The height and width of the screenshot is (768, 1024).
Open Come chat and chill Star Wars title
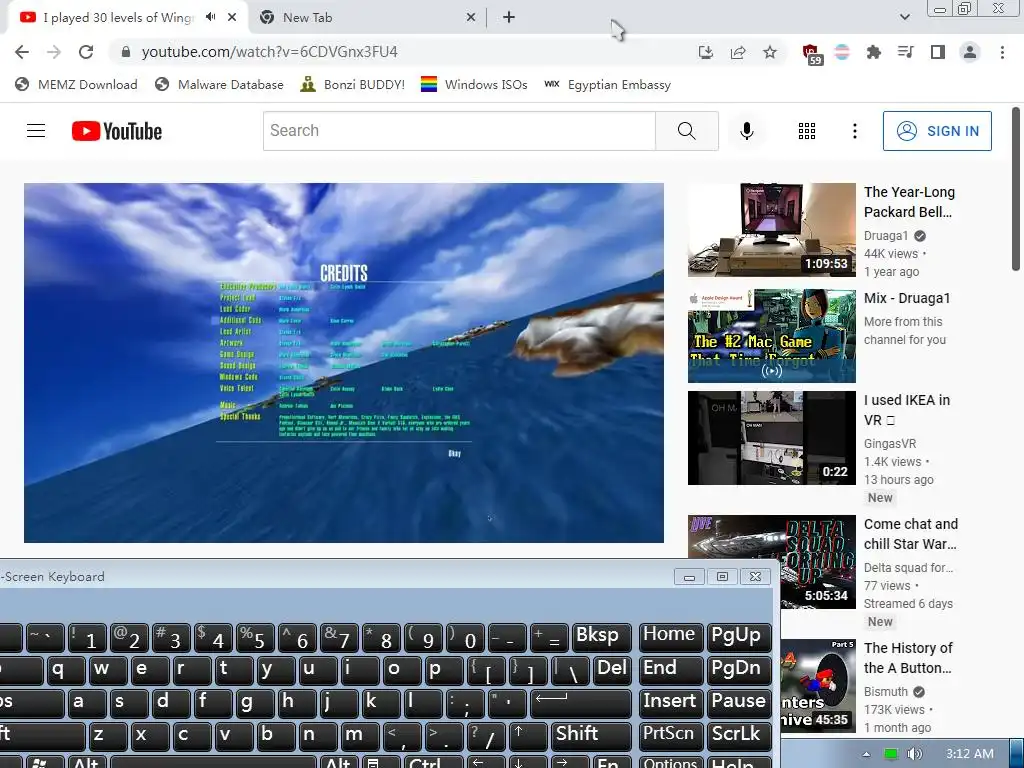(910, 534)
